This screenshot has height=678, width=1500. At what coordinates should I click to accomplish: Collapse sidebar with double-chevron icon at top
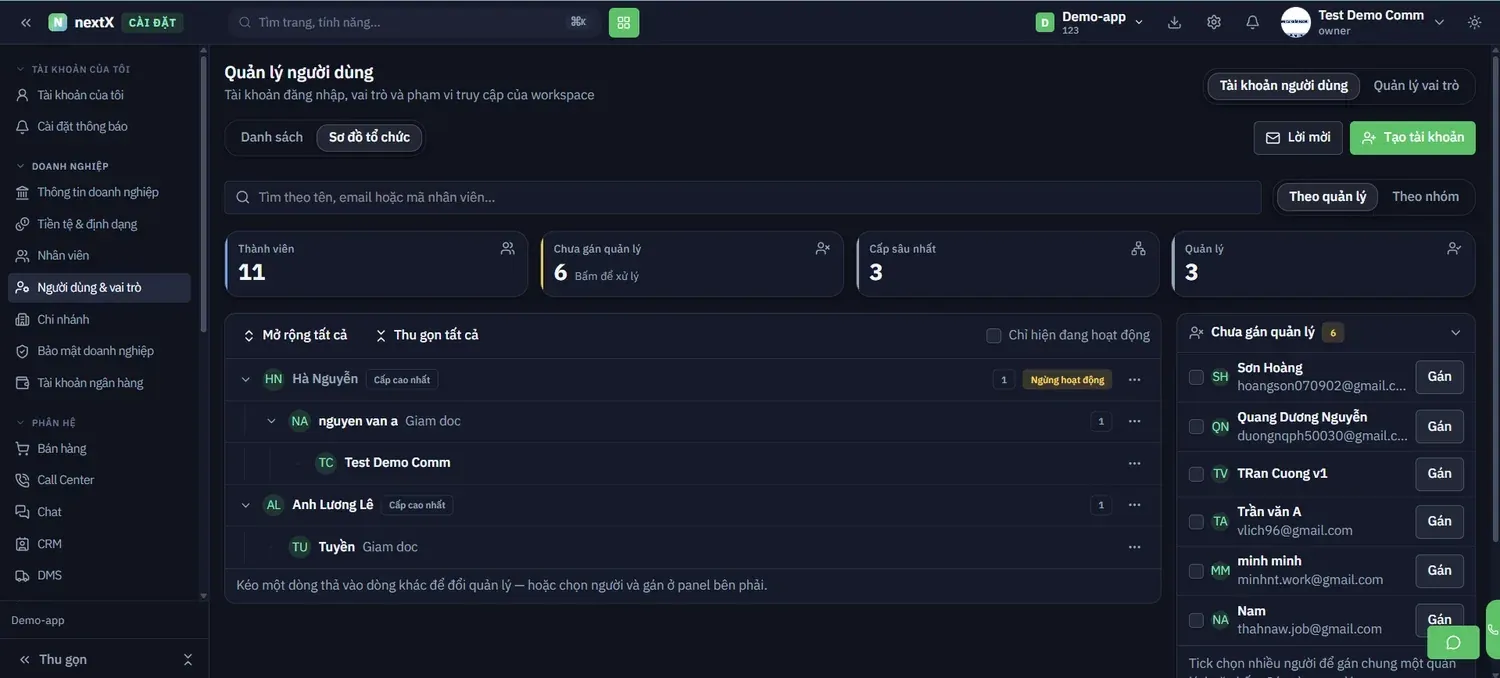pos(26,22)
